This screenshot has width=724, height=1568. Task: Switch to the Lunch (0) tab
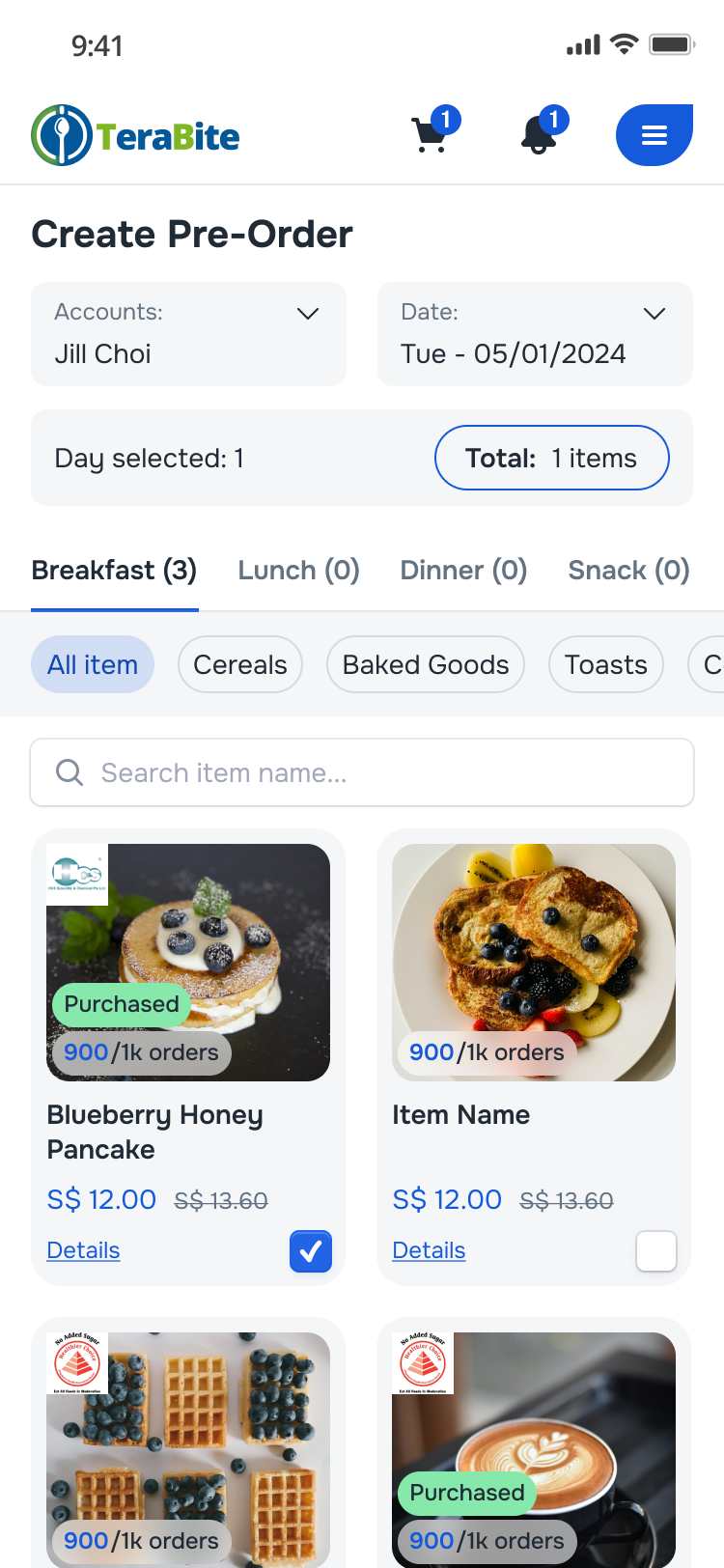click(x=298, y=571)
